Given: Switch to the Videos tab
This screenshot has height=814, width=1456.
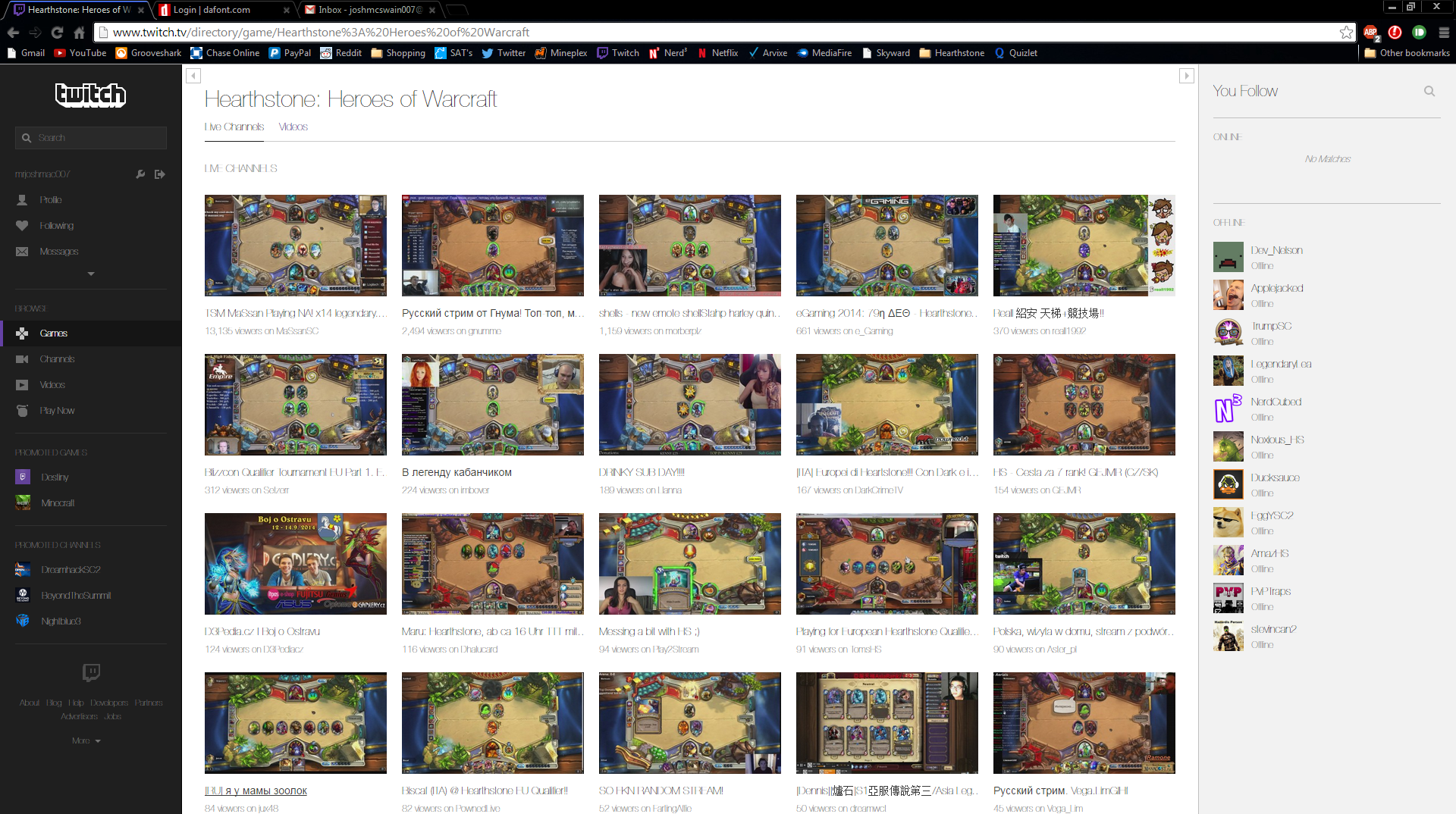Looking at the screenshot, I should pos(293,127).
